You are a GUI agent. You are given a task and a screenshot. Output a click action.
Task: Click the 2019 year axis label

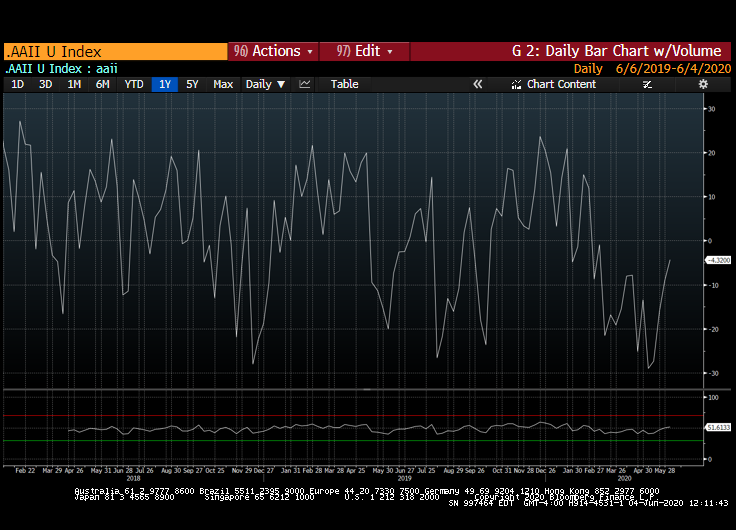(404, 478)
